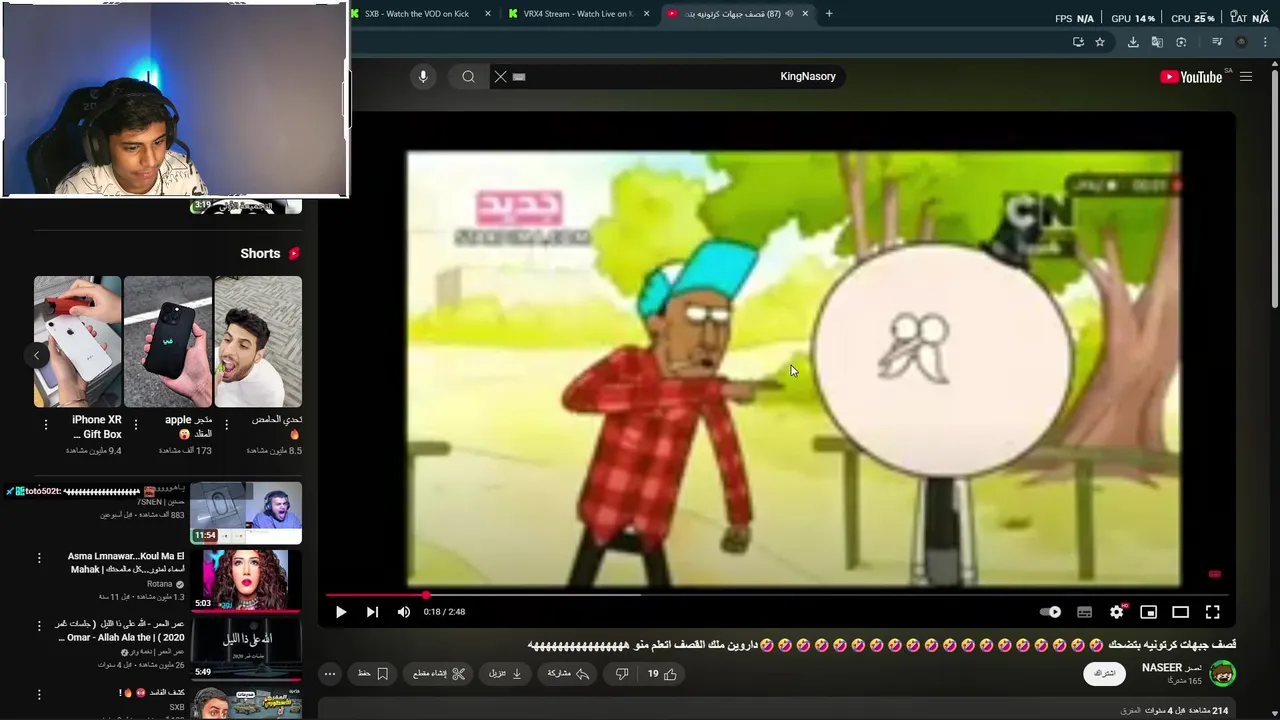The width and height of the screenshot is (1280, 720).
Task: Click the video player cartoon frame
Action: 793,370
